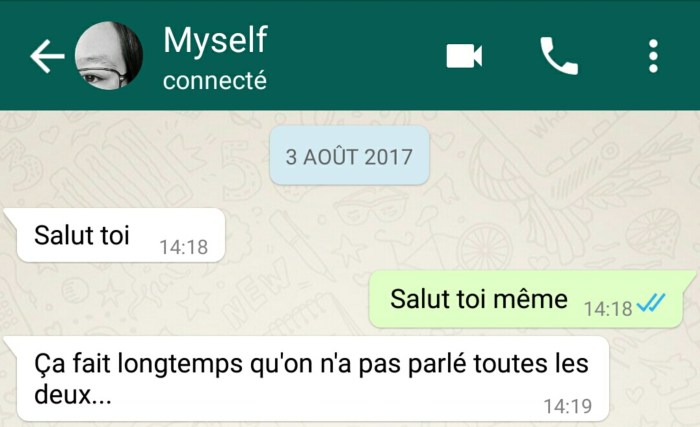Start a video call with Myself
Image resolution: width=700 pixels, height=427 pixels.
click(x=464, y=56)
